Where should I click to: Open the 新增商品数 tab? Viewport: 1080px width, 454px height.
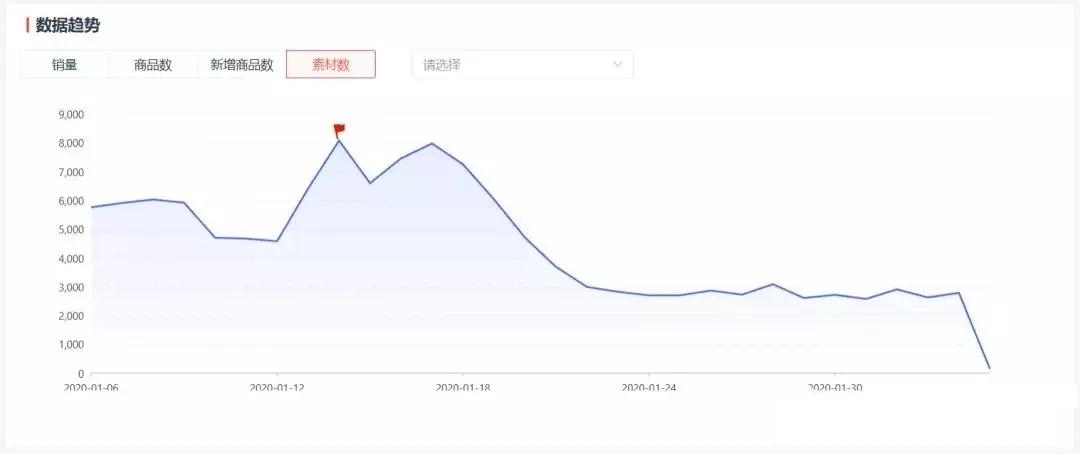(241, 65)
